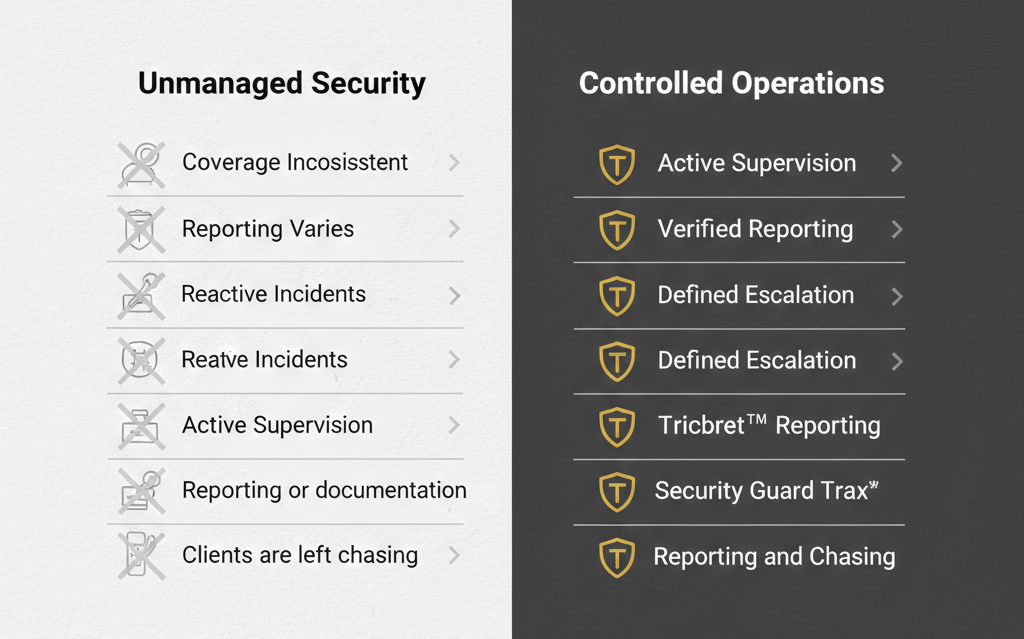
Task: Click the gold shield beside dark-panel Active Supervision
Action: click(617, 164)
